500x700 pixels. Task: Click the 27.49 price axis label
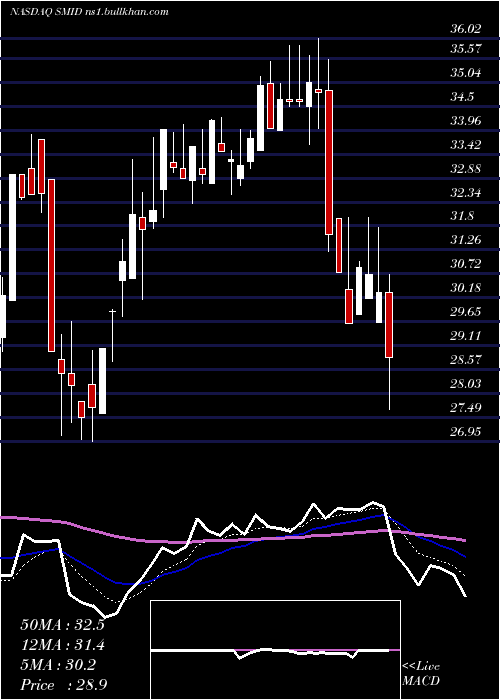(x=466, y=408)
